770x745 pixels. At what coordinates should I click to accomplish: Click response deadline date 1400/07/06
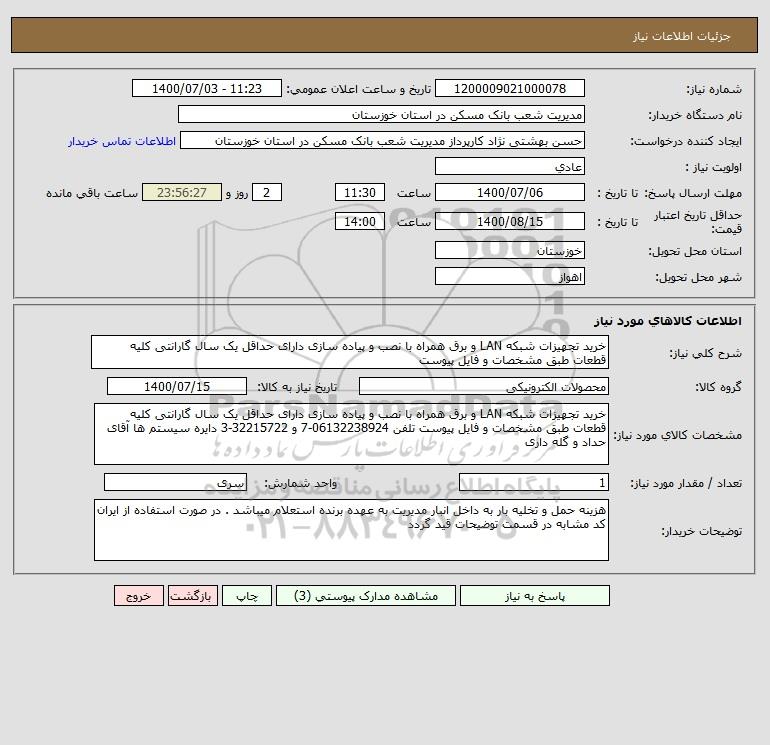(510, 193)
